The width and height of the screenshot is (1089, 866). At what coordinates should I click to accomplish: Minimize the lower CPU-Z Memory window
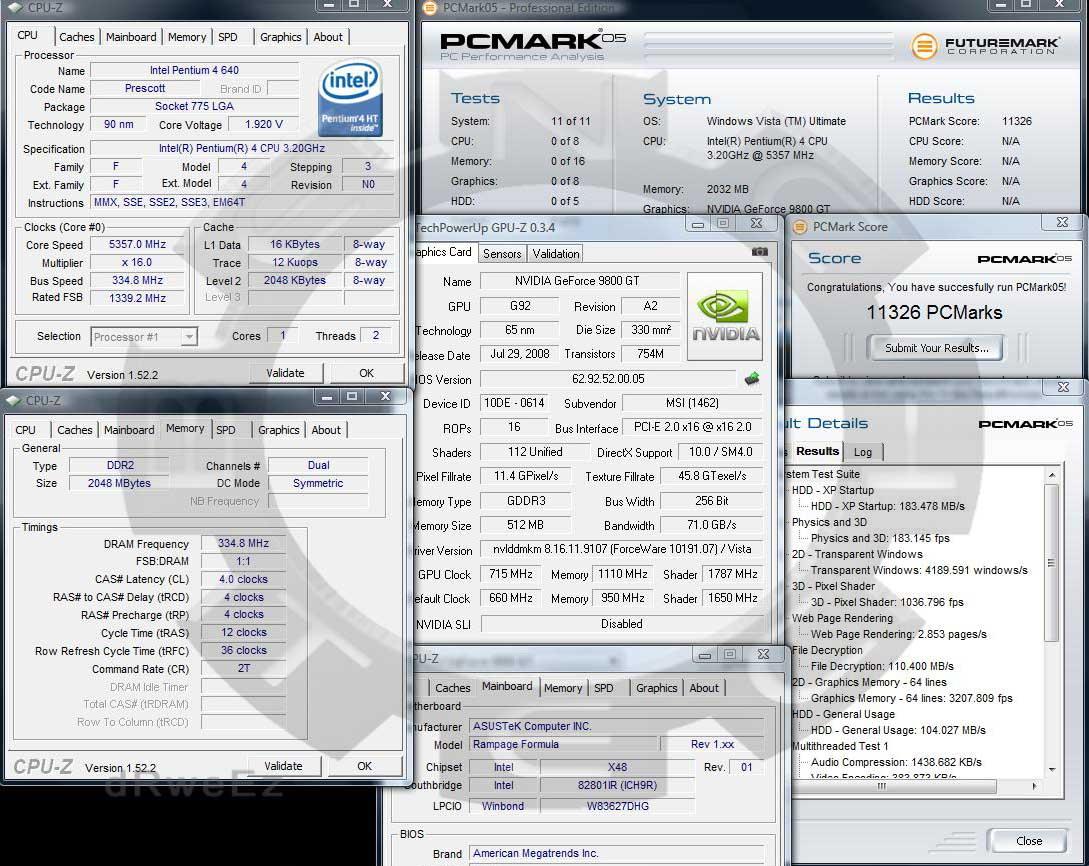point(326,396)
